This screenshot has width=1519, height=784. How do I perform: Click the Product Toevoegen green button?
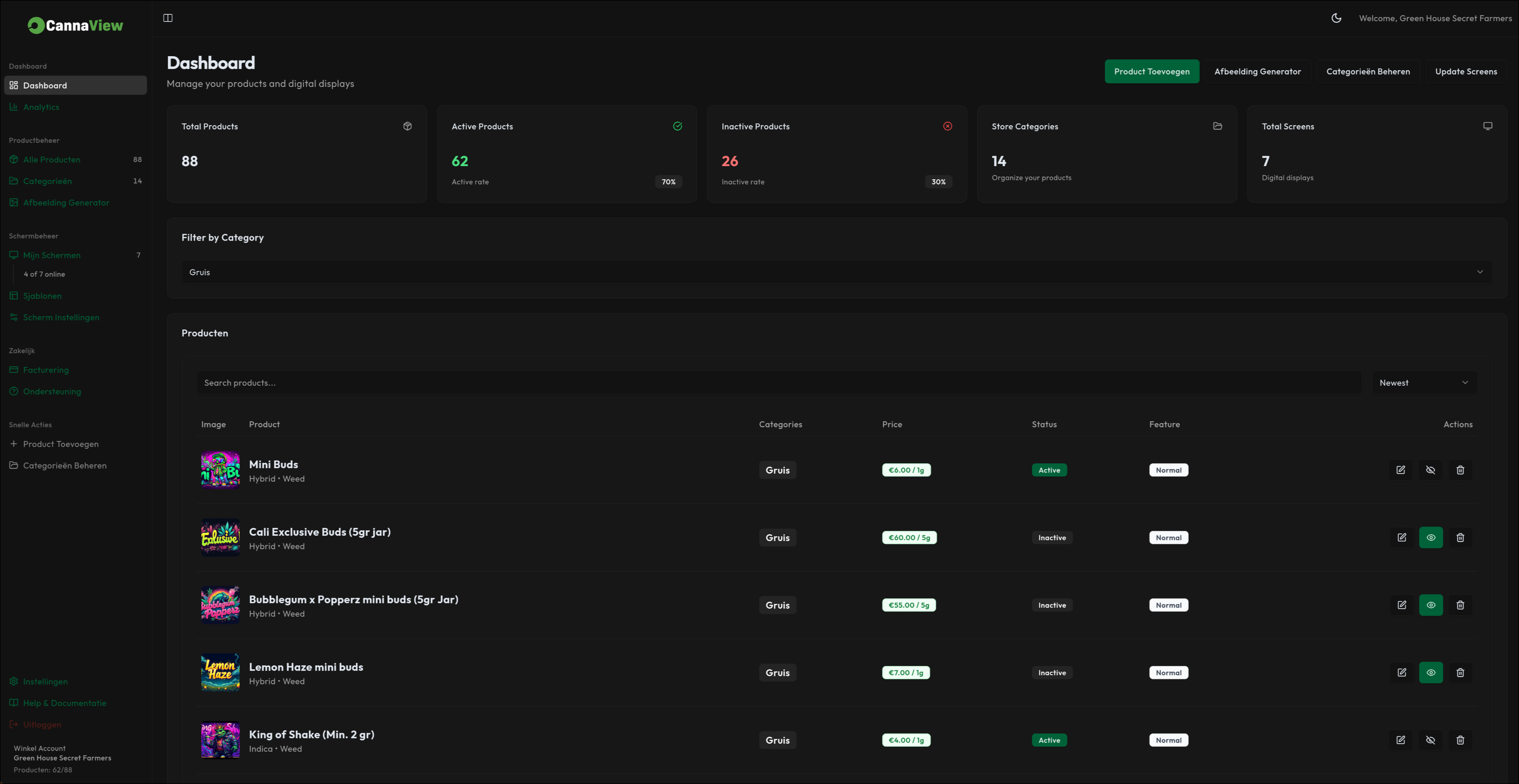(1151, 72)
